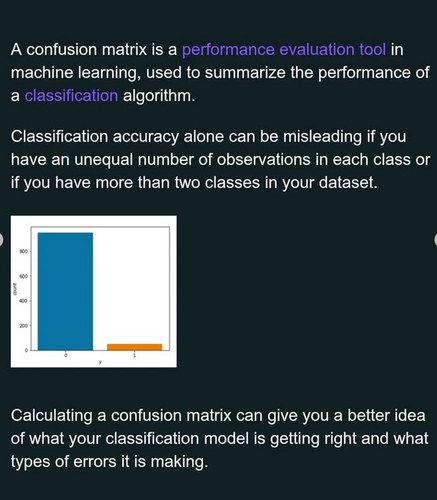
Task: Click the 800 tick label on chart
Action: (23, 251)
